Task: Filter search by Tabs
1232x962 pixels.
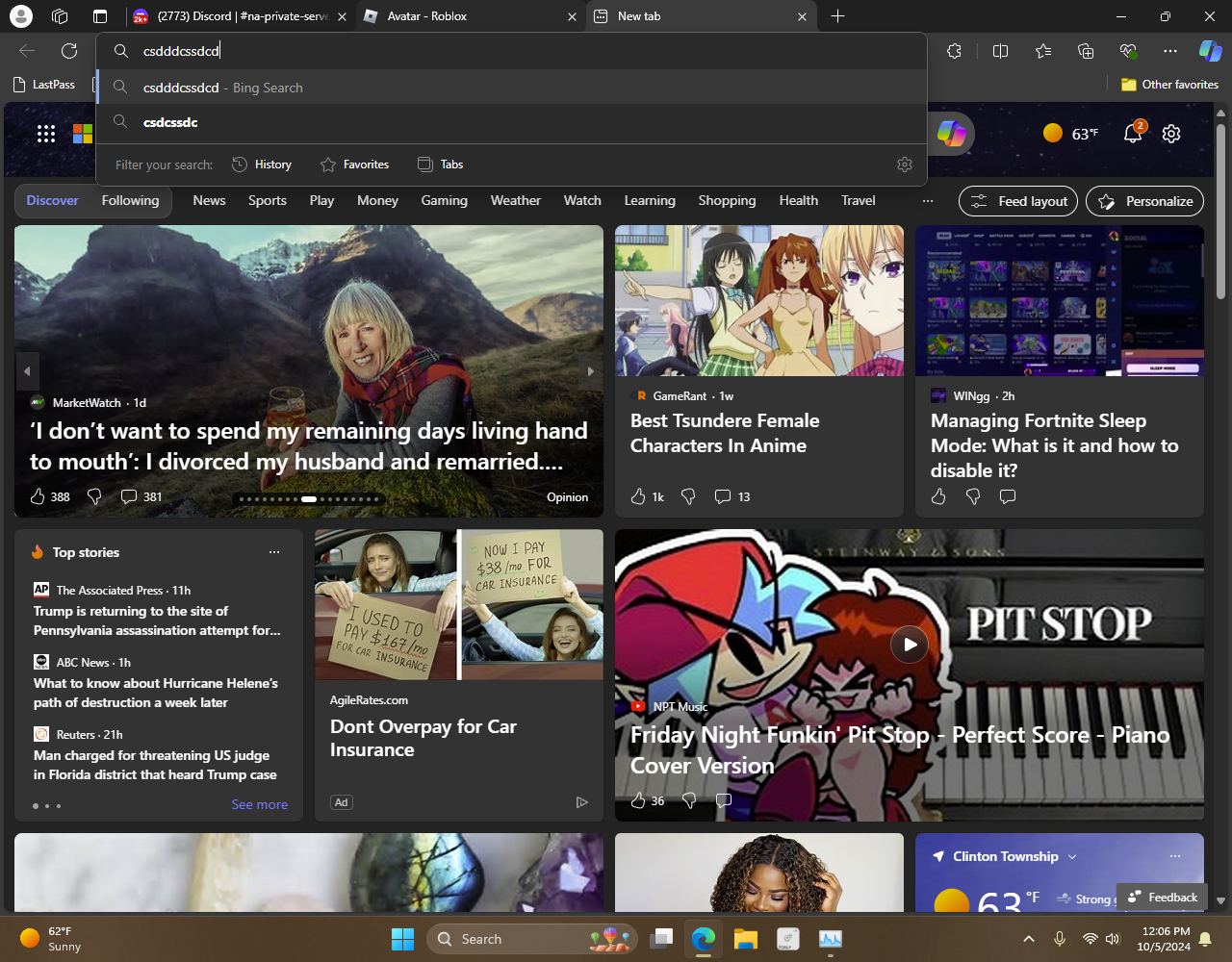Action: tap(440, 165)
